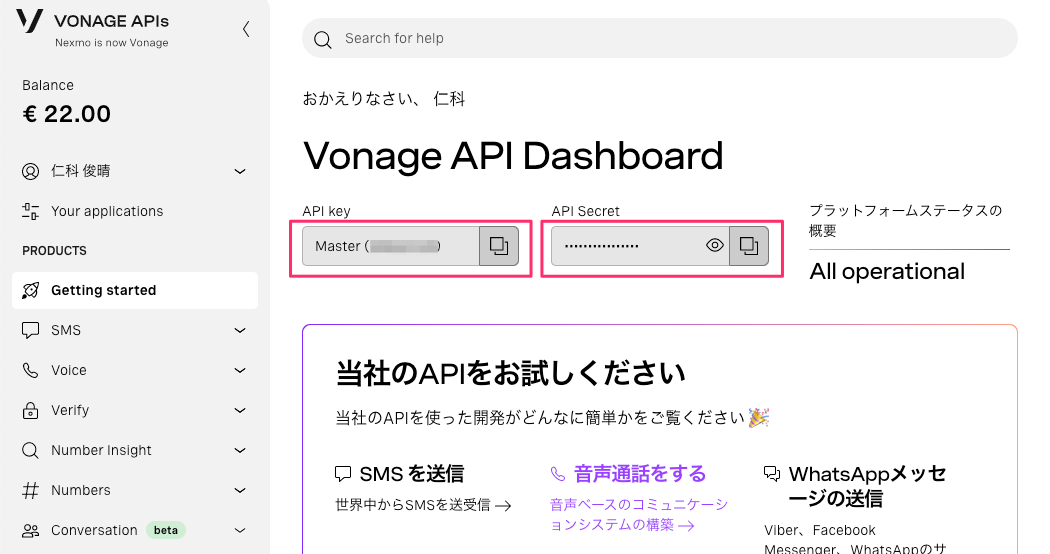Click the Verify padlock icon

[x=30, y=411]
